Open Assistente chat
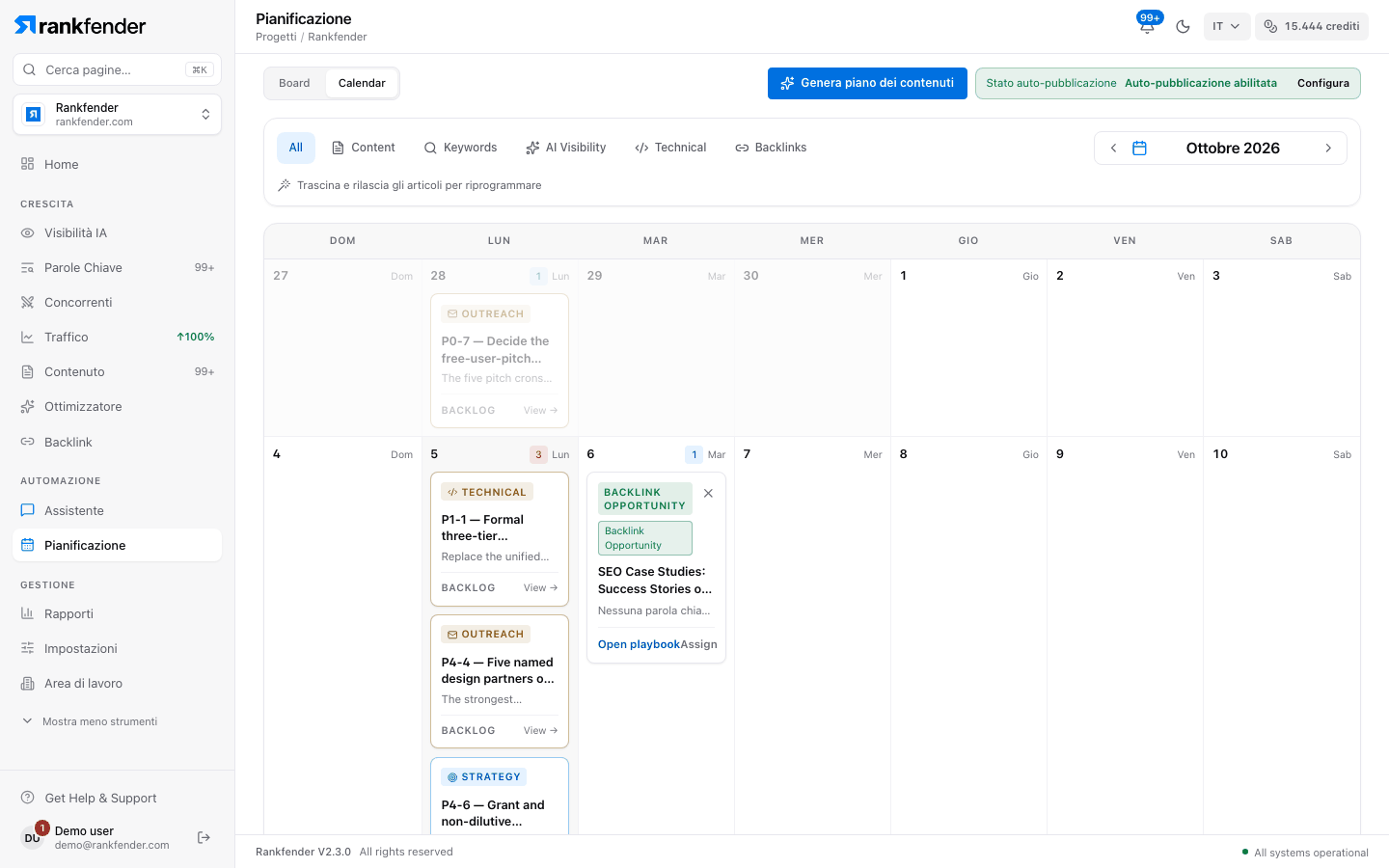Screen dimensions: 1389x868 pos(117,510)
